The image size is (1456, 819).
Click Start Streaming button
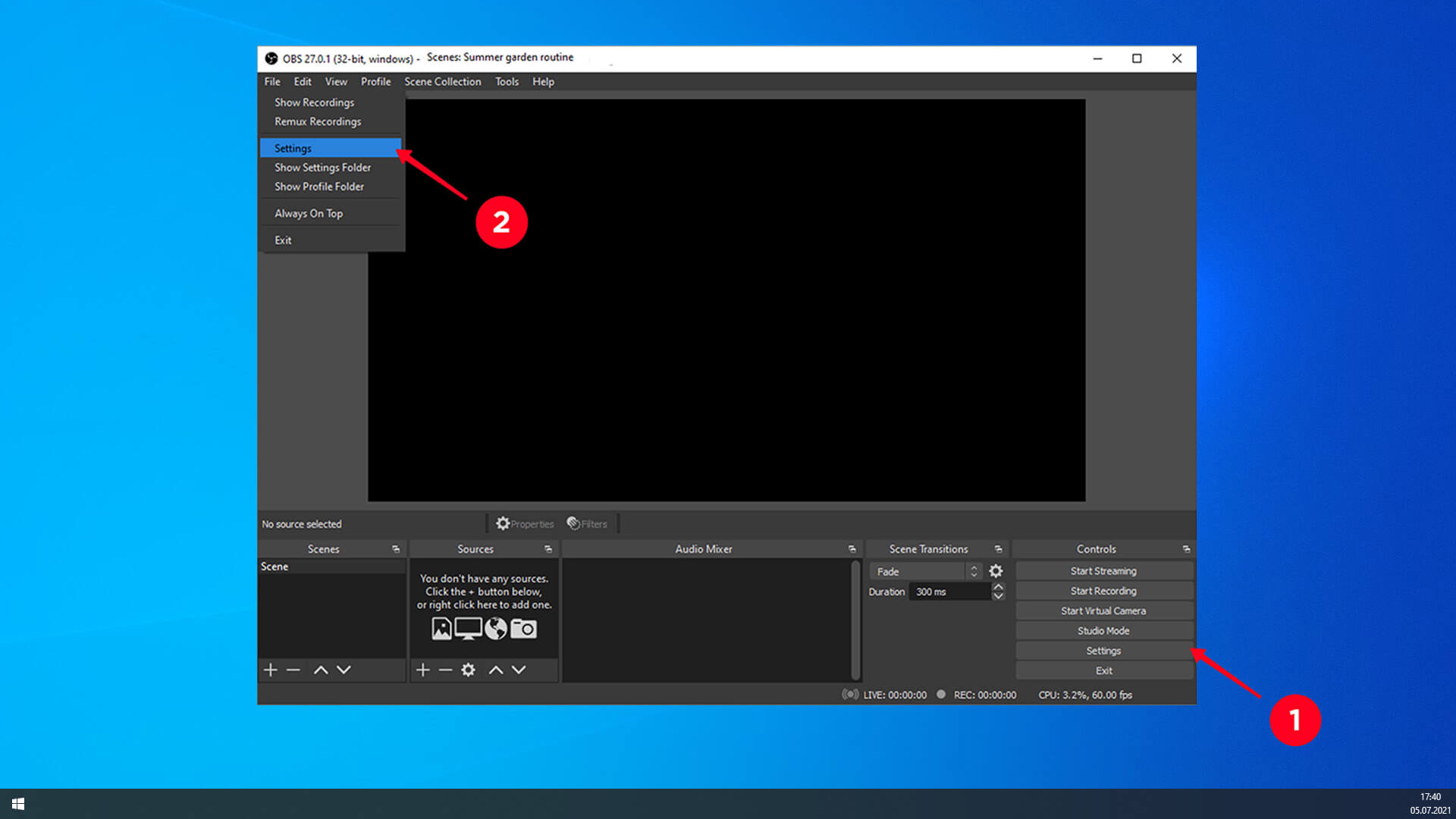click(x=1103, y=571)
